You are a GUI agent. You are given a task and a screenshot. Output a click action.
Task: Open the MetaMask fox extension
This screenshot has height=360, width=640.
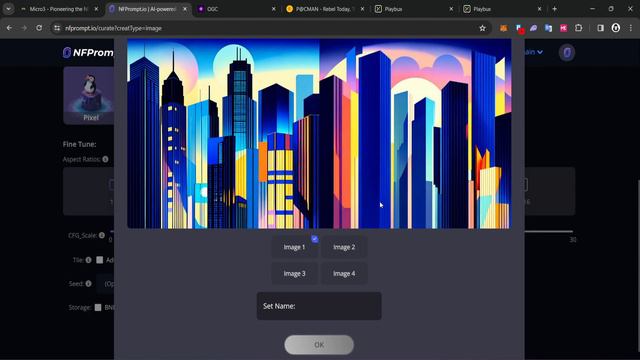(504, 28)
